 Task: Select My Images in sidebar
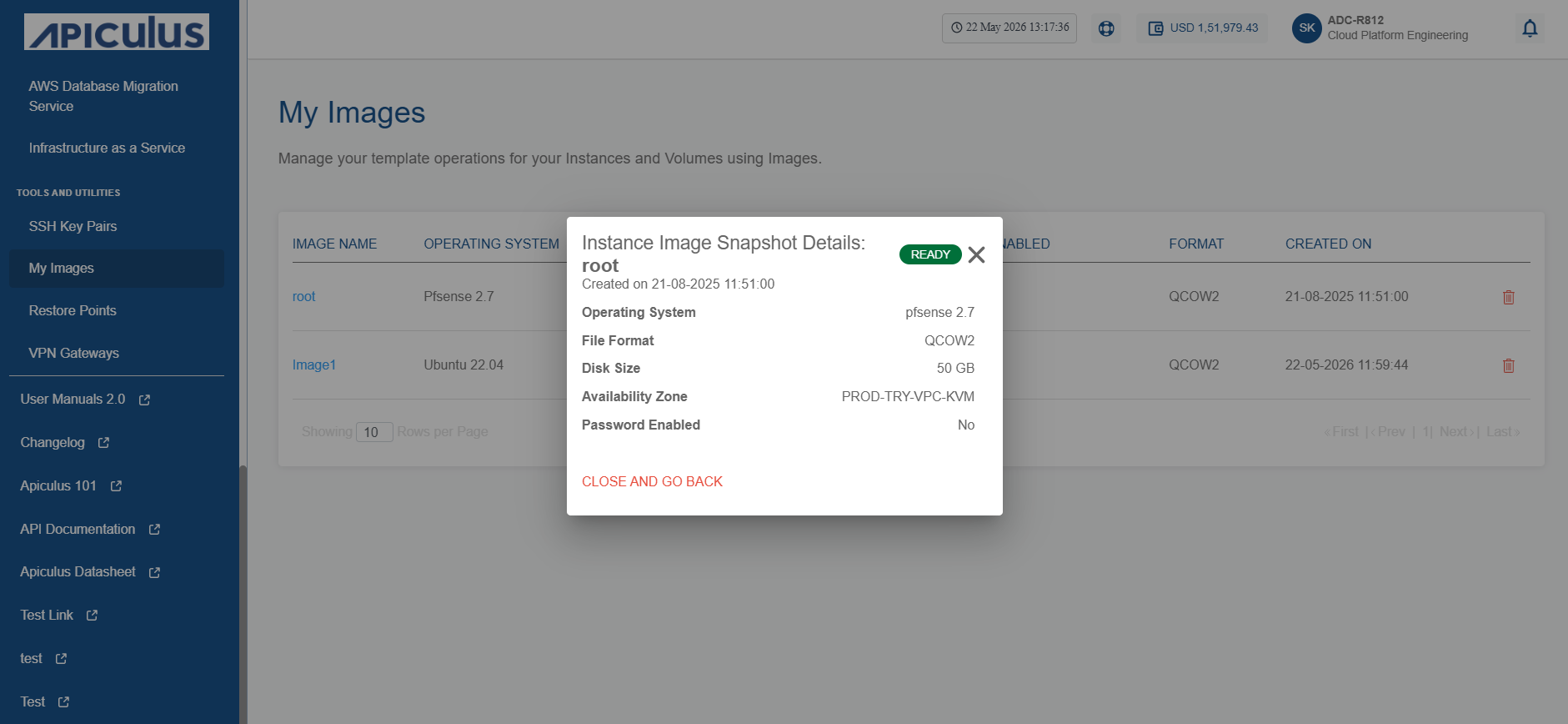click(117, 269)
